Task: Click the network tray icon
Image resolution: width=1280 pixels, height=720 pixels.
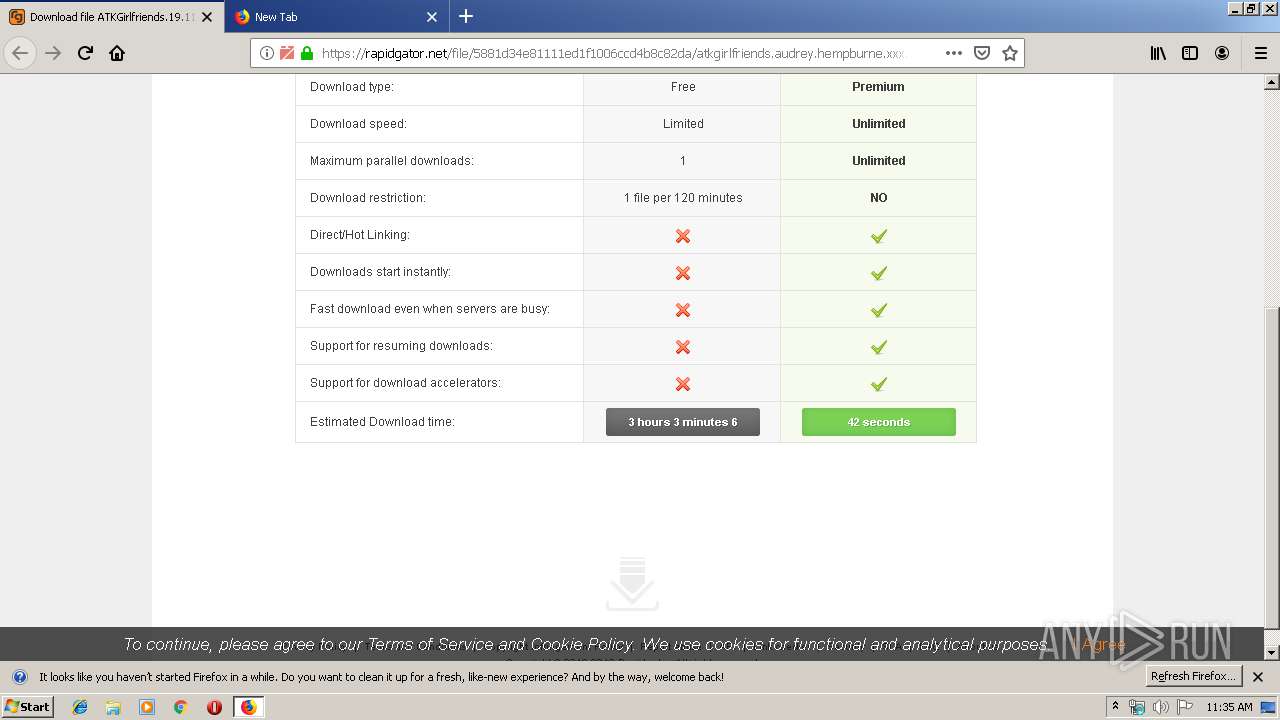Action: click(1137, 707)
